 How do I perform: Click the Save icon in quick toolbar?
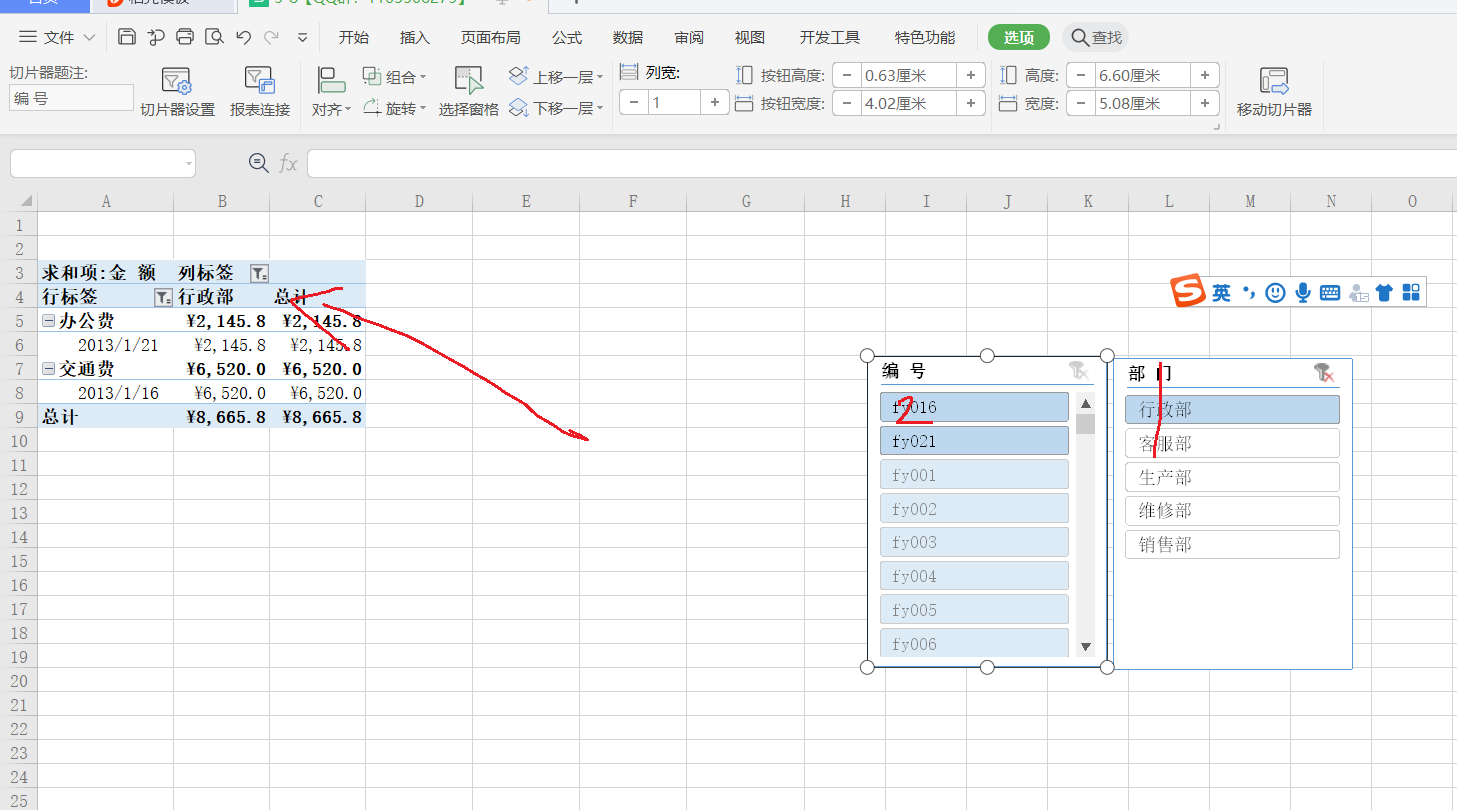[126, 38]
